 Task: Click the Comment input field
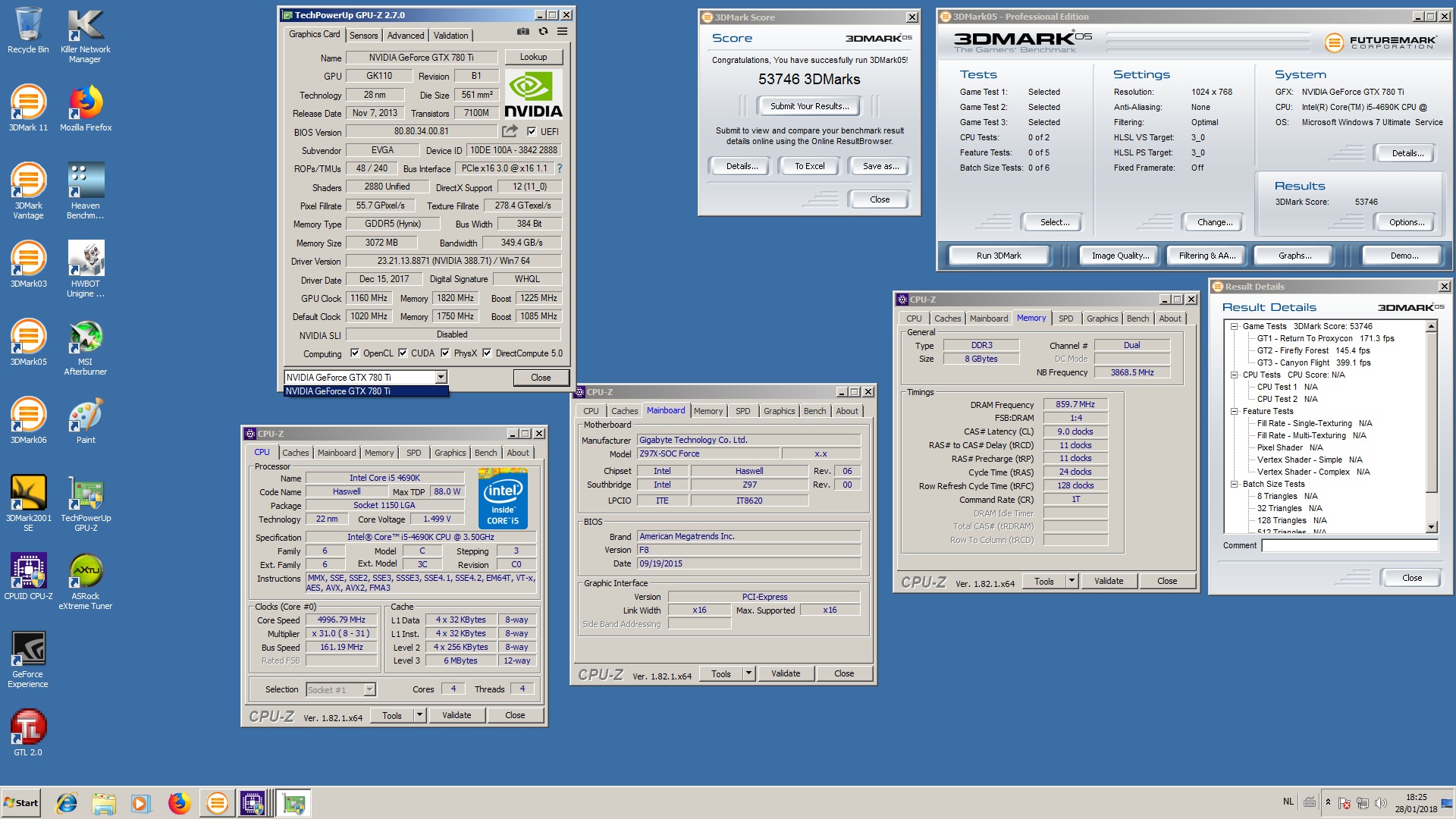point(1350,545)
